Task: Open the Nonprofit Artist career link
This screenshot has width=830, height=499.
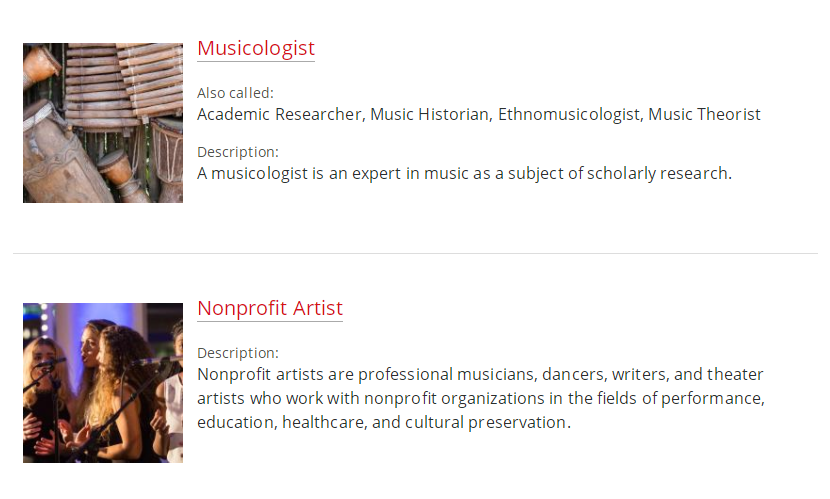Action: 270,308
